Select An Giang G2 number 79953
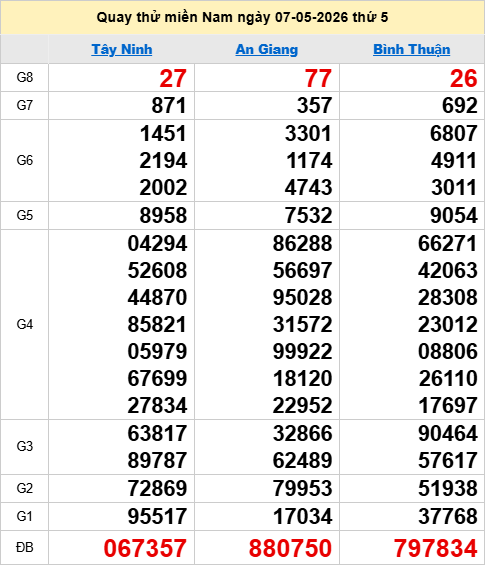This screenshot has width=485, height=565. coord(302,488)
